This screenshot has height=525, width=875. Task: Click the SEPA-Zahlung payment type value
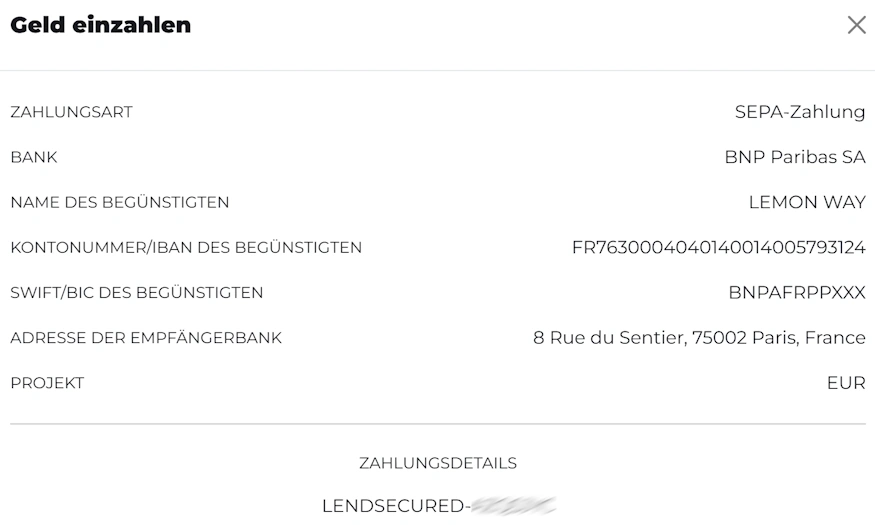800,112
